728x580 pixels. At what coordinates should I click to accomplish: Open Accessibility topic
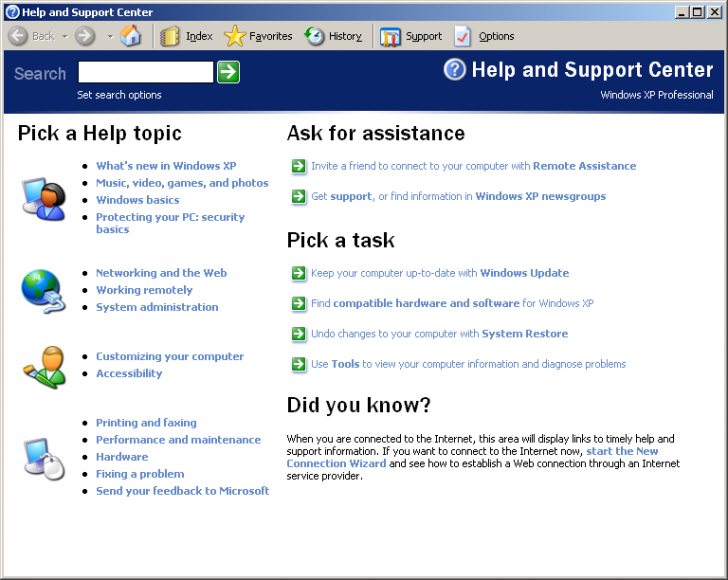coord(129,373)
